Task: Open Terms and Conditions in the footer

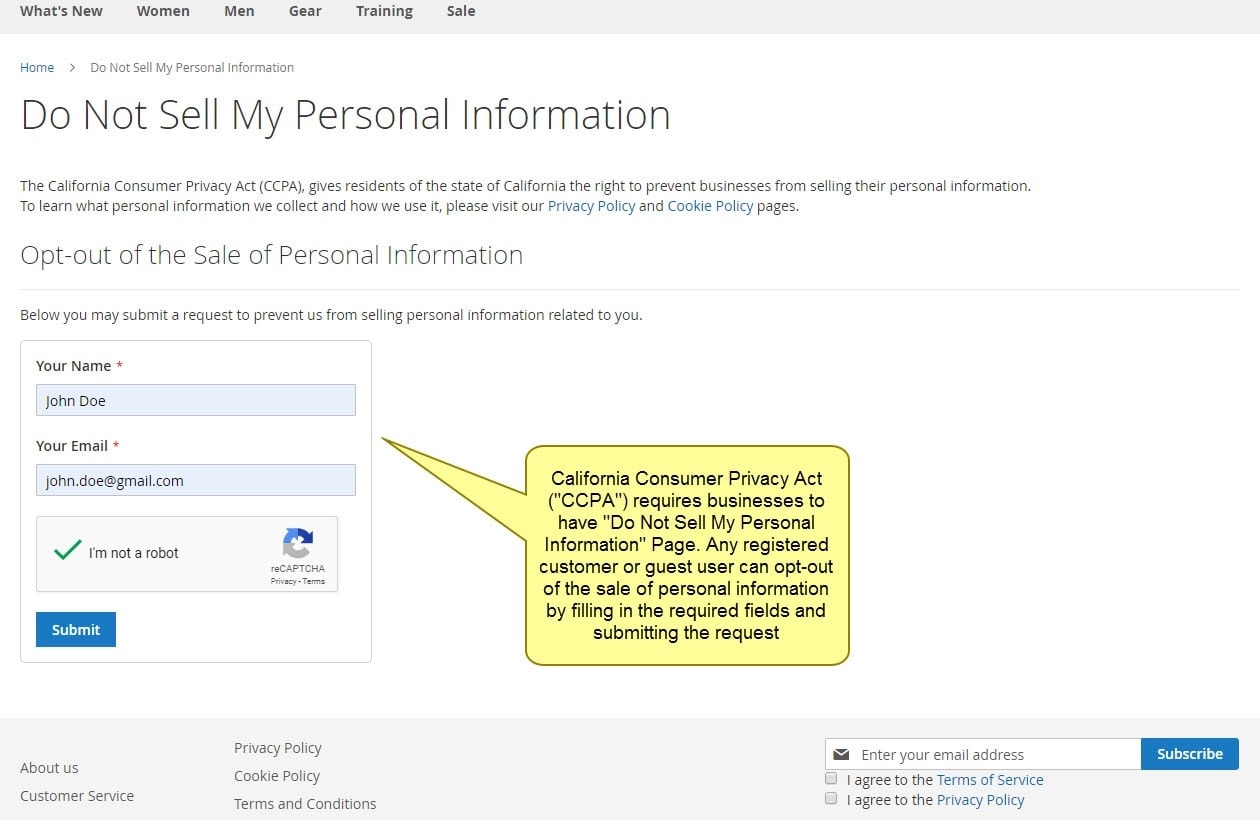Action: point(304,803)
